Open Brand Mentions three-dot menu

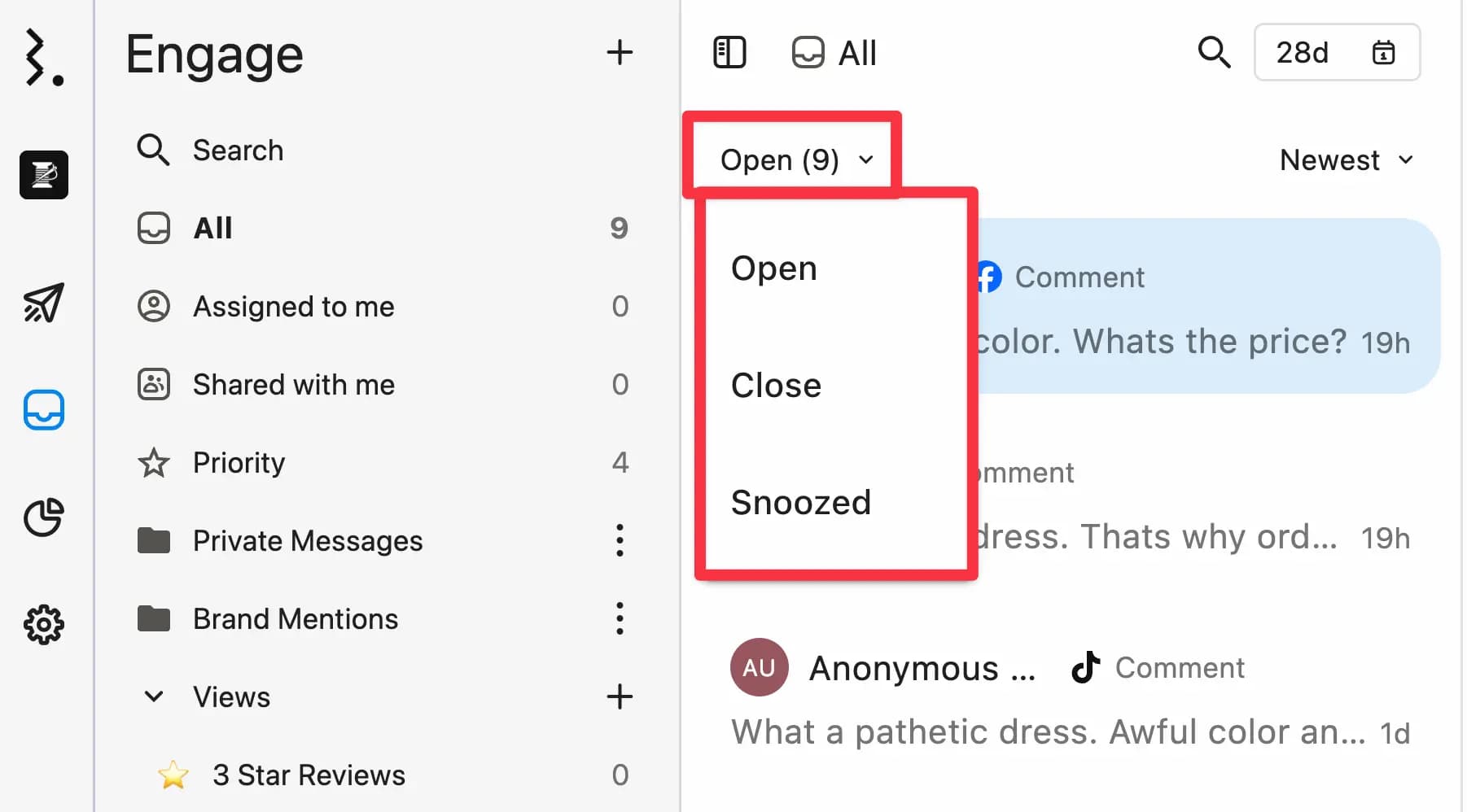coord(620,618)
